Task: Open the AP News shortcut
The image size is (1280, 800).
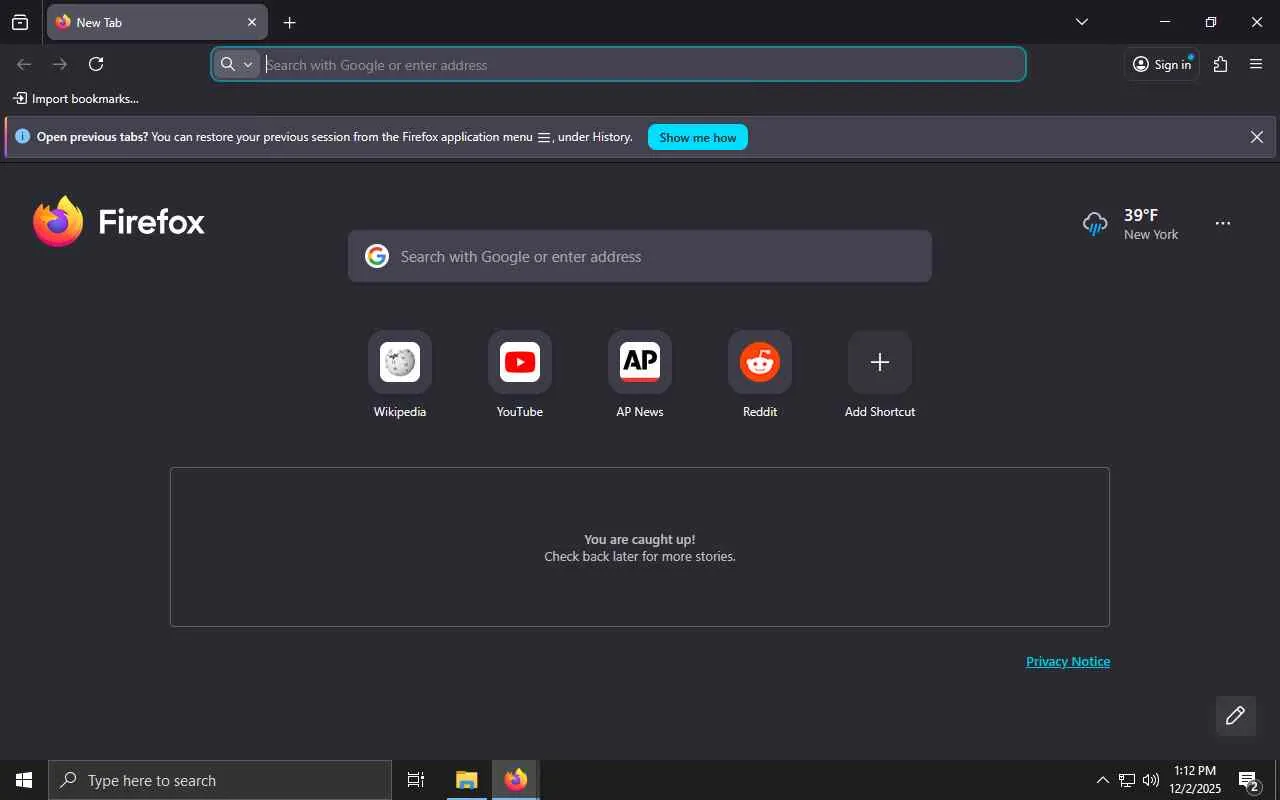Action: [x=640, y=375]
